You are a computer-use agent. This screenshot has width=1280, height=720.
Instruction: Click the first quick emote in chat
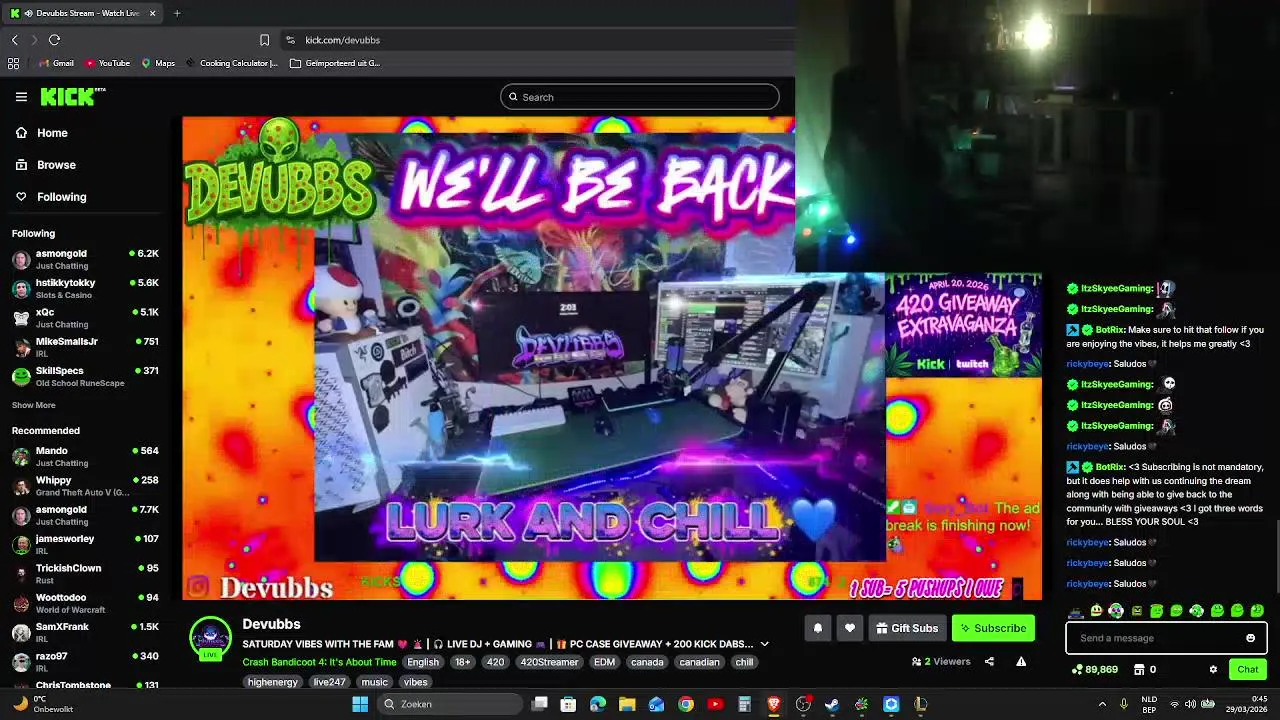pyautogui.click(x=1076, y=611)
